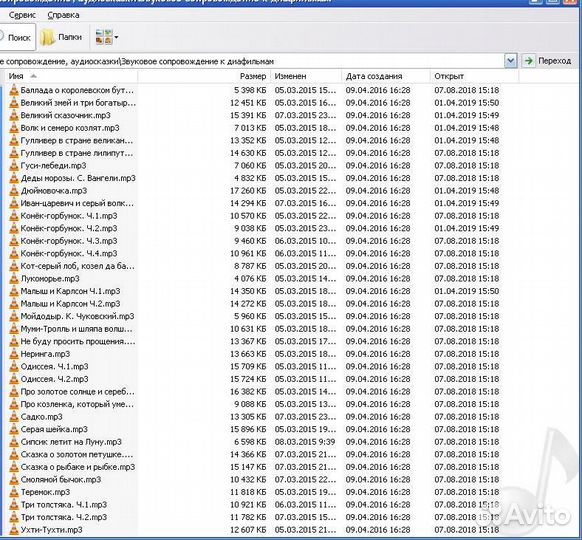The height and width of the screenshot is (540, 582).
Task: Select the VLC icon of Теремок.mp3
Action: 14,492
